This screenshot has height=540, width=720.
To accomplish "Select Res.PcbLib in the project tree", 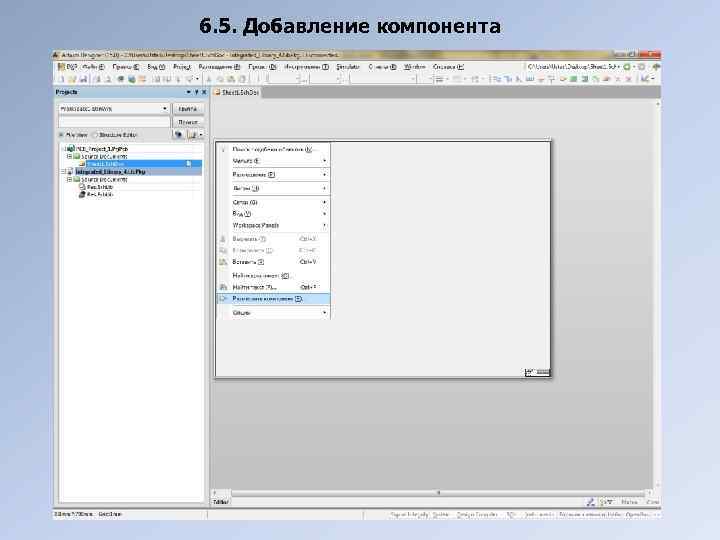I will [100, 195].
